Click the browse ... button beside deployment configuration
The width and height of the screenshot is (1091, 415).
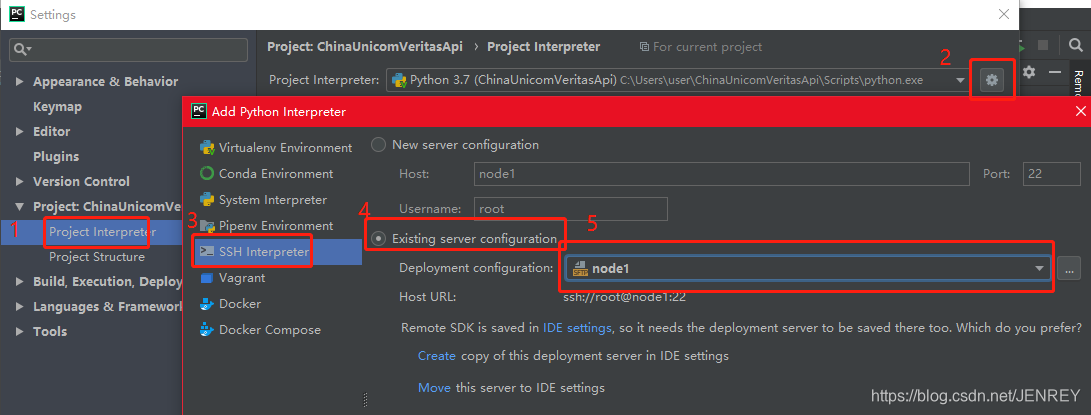click(x=1069, y=268)
